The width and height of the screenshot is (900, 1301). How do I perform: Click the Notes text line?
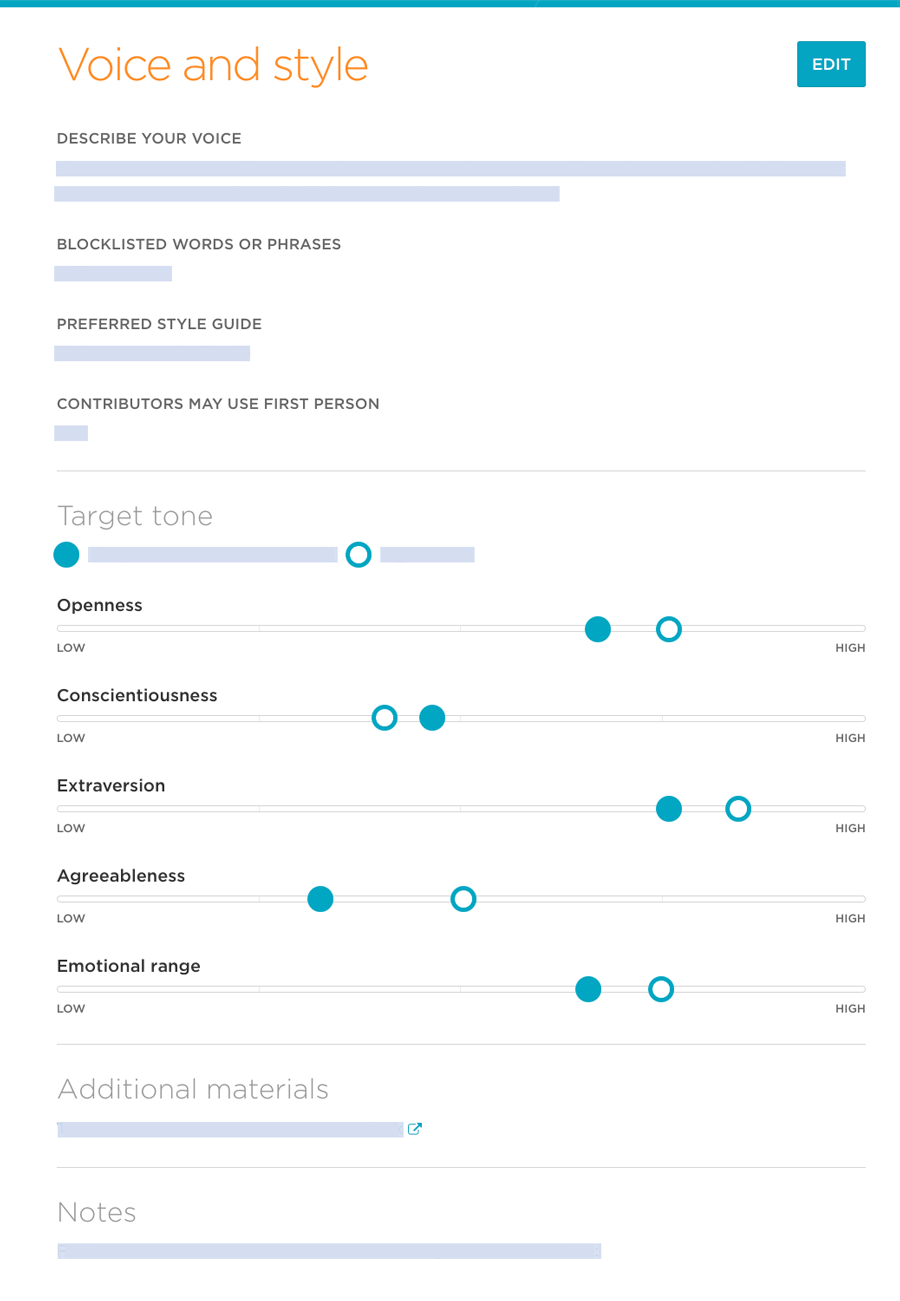coord(329,1251)
